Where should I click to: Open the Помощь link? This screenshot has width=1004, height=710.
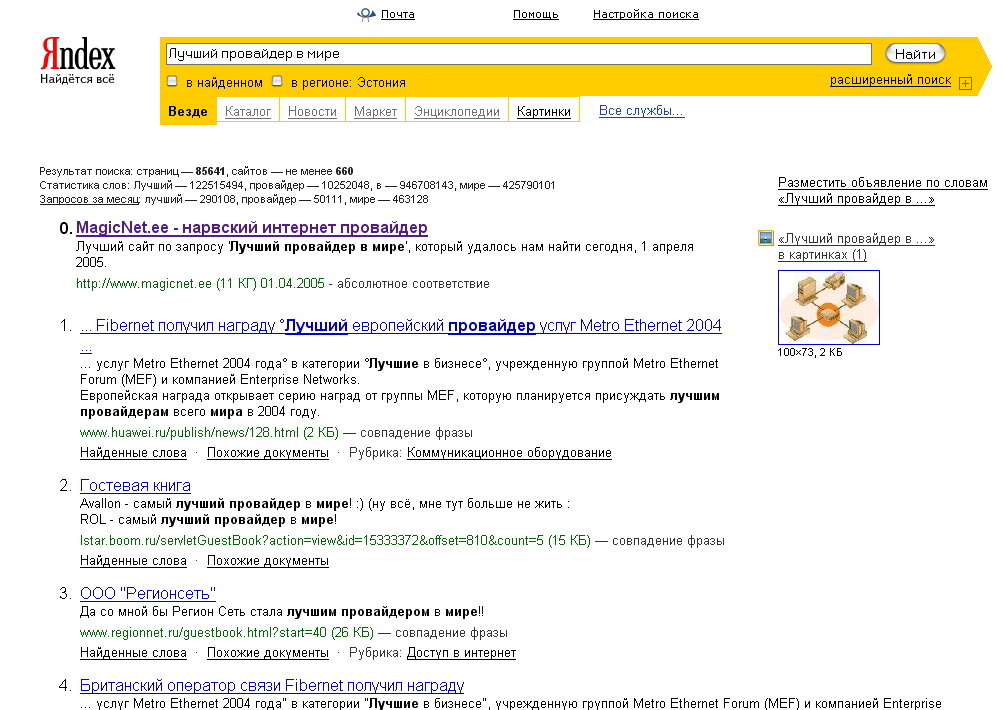pyautogui.click(x=535, y=14)
